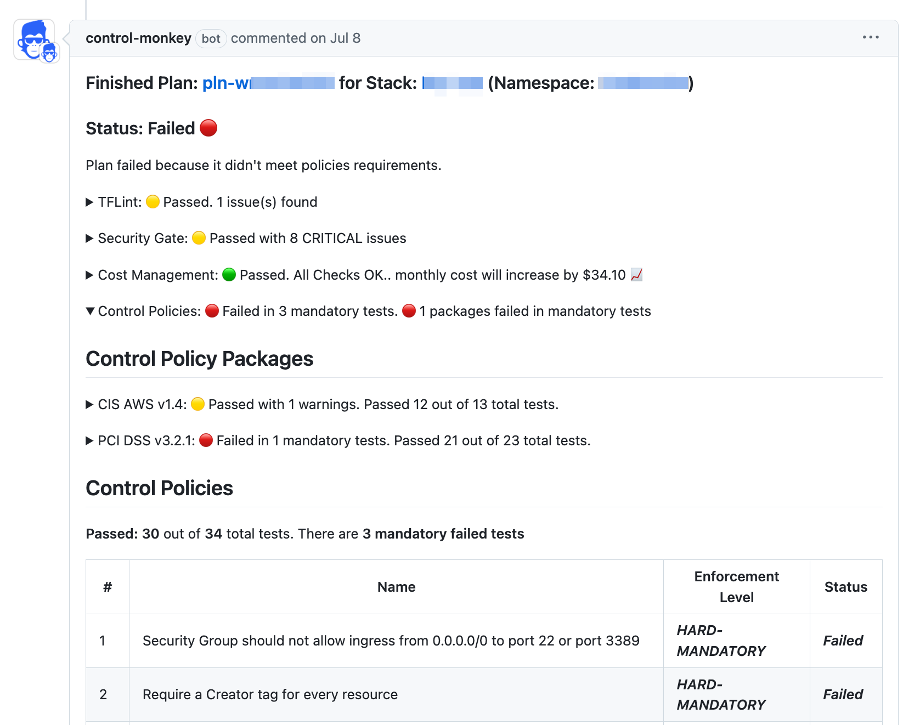Click the bot label badge
This screenshot has height=726, width=904.
pos(211,39)
